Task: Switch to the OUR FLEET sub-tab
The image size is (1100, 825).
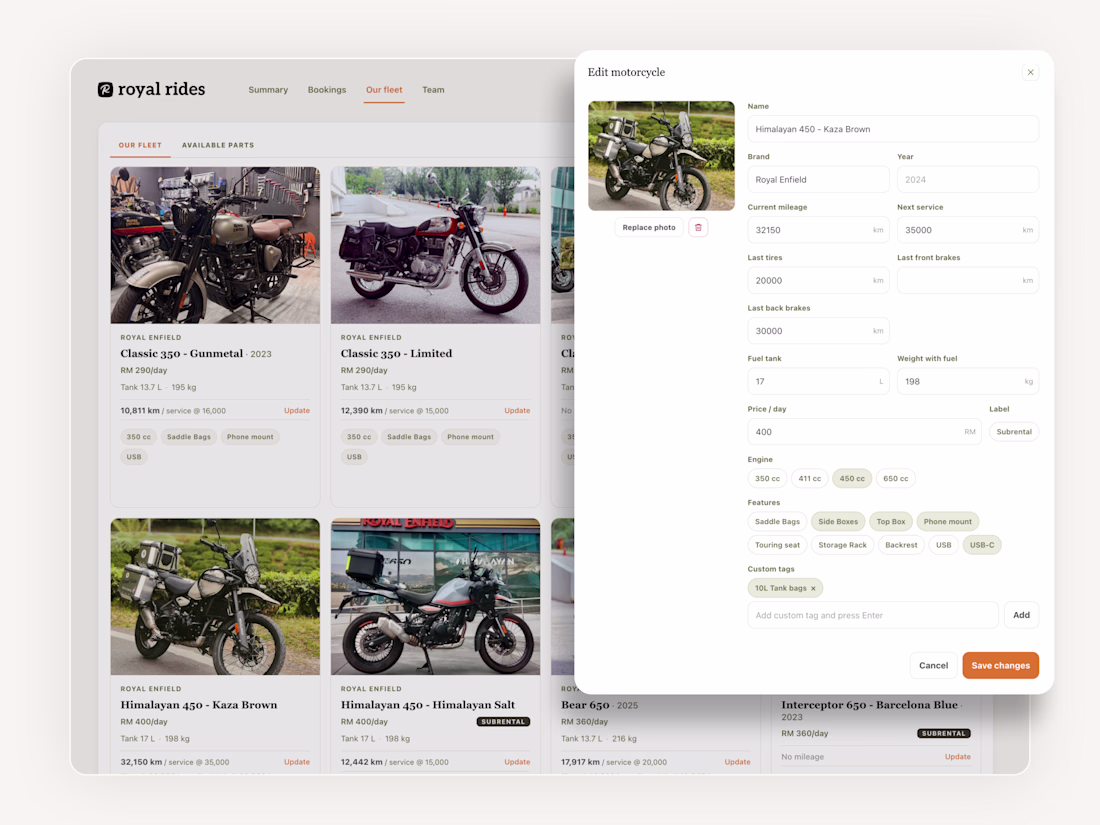Action: (140, 145)
